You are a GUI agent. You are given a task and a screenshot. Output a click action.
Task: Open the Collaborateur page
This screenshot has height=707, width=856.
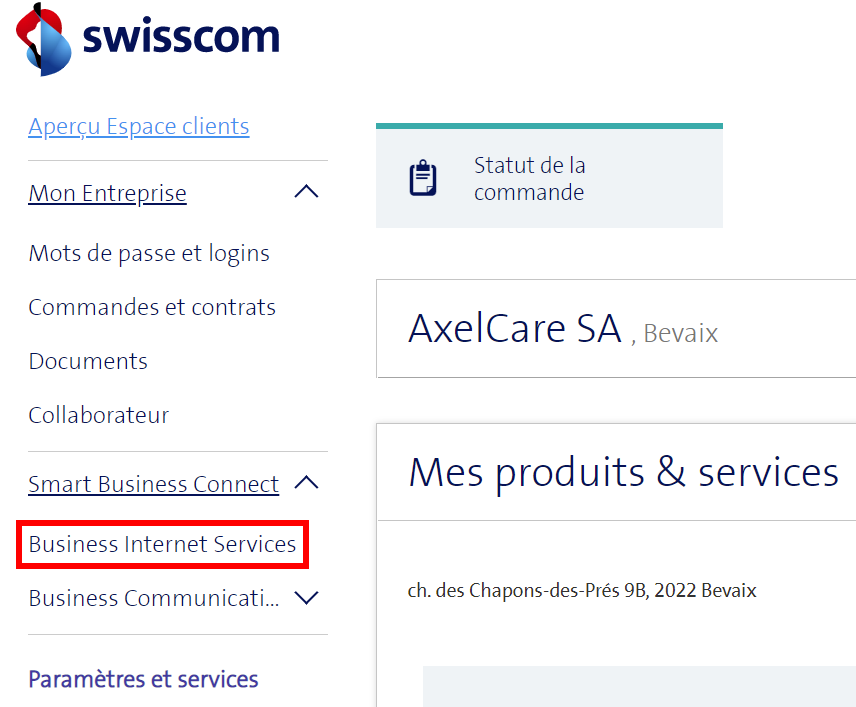[98, 416]
